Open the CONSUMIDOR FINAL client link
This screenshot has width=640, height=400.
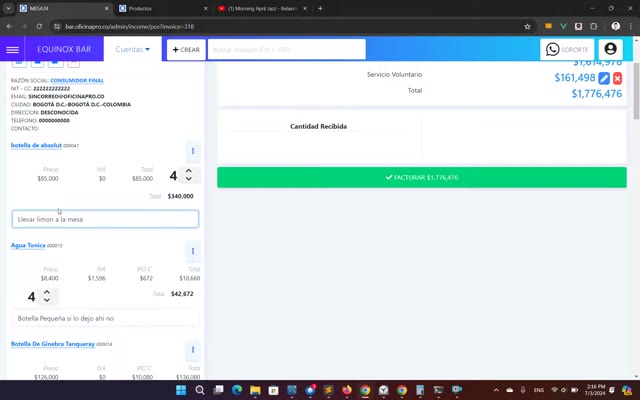(77, 80)
